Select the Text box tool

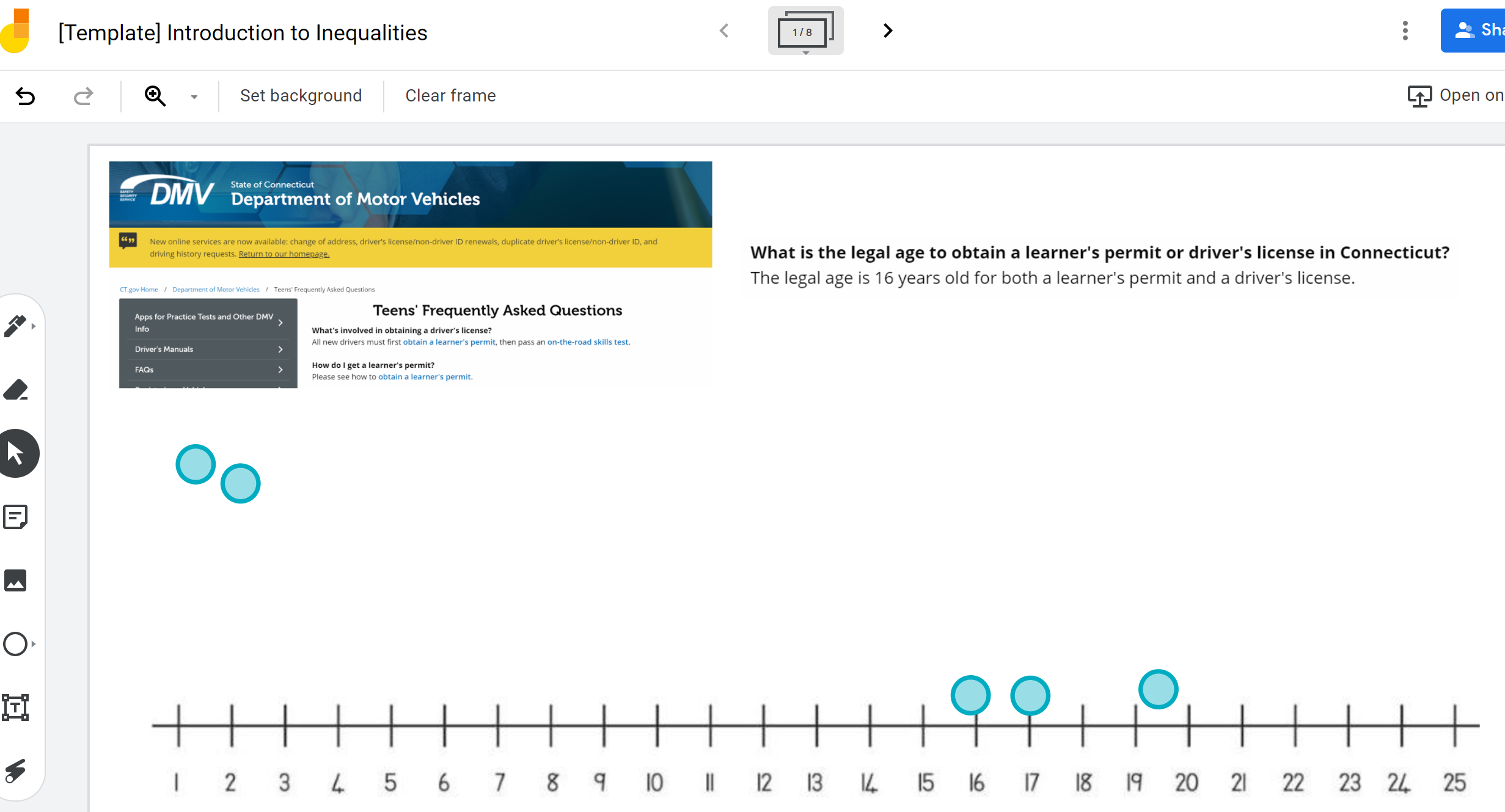pyautogui.click(x=16, y=708)
